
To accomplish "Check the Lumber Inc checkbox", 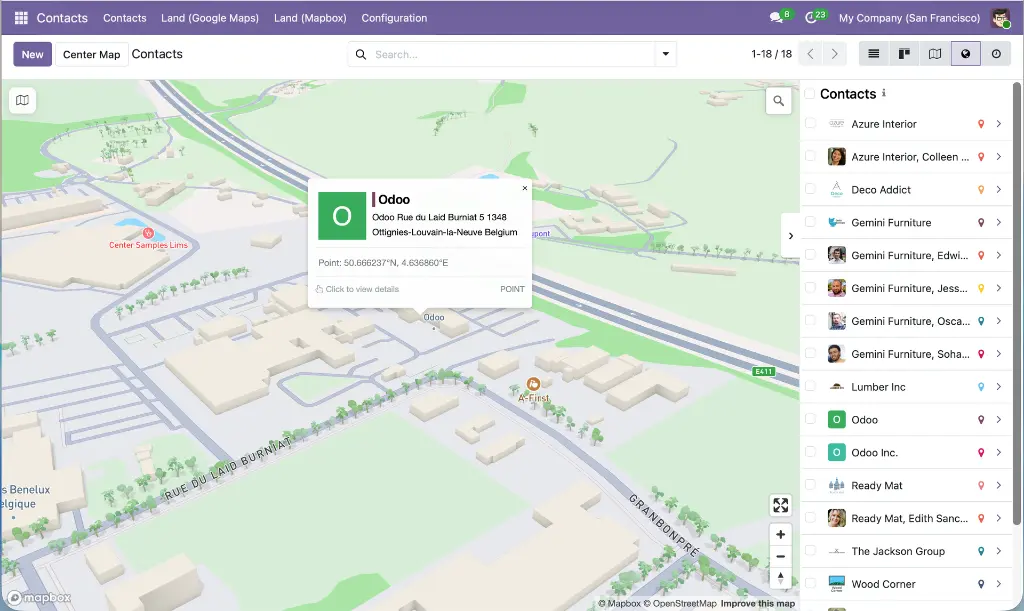I will pyautogui.click(x=810, y=386).
